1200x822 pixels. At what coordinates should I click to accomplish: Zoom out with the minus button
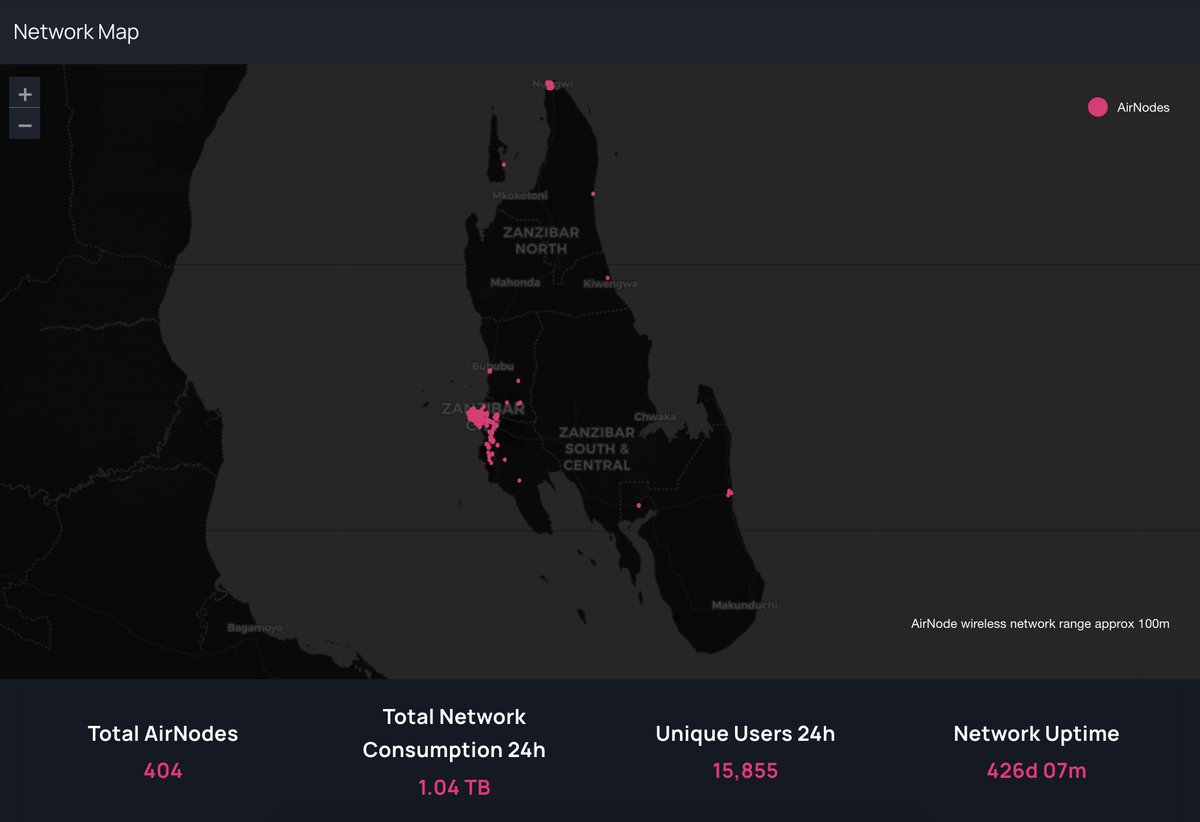[x=25, y=124]
